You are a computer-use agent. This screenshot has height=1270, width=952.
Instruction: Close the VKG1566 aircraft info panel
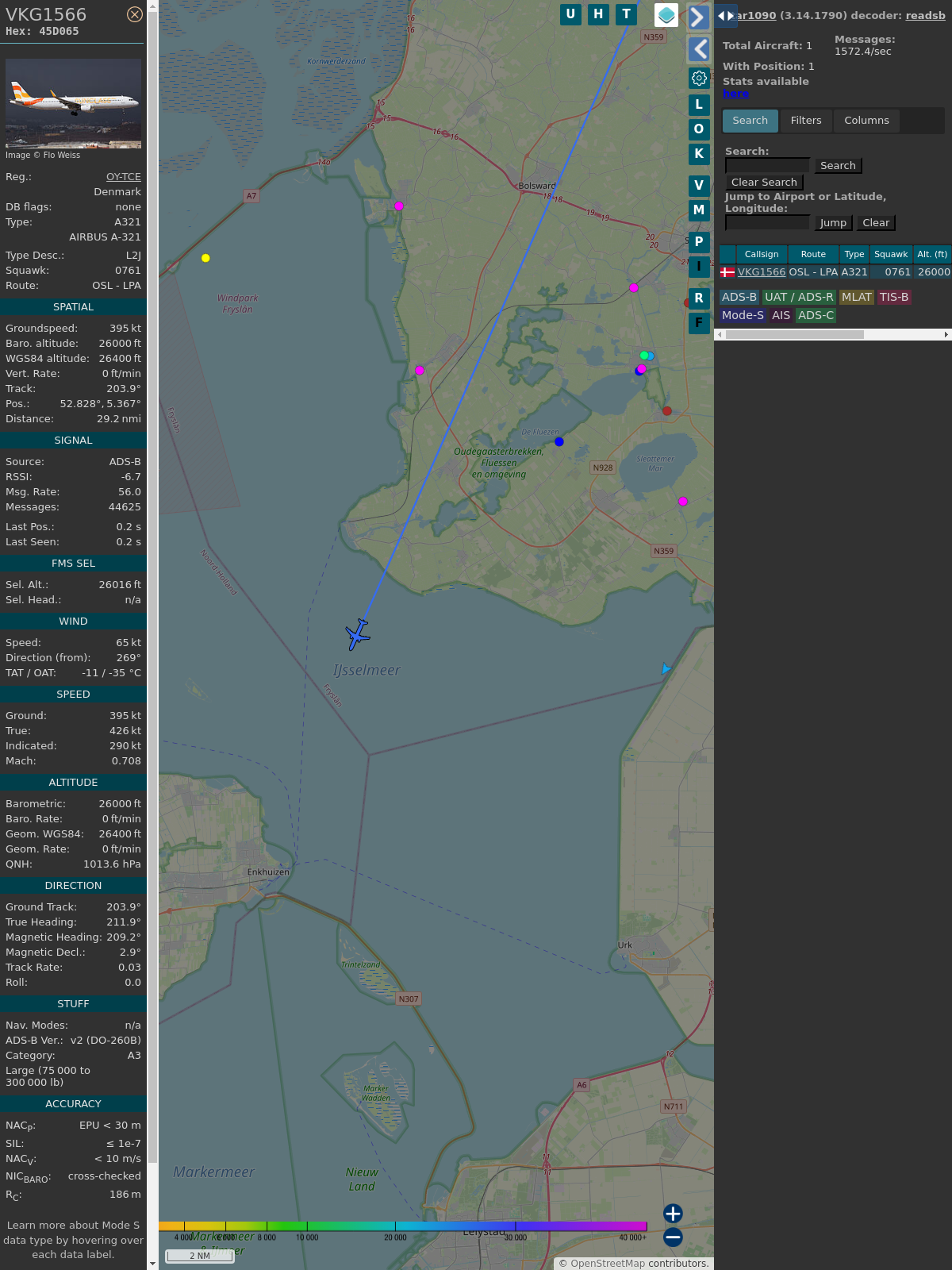point(135,14)
